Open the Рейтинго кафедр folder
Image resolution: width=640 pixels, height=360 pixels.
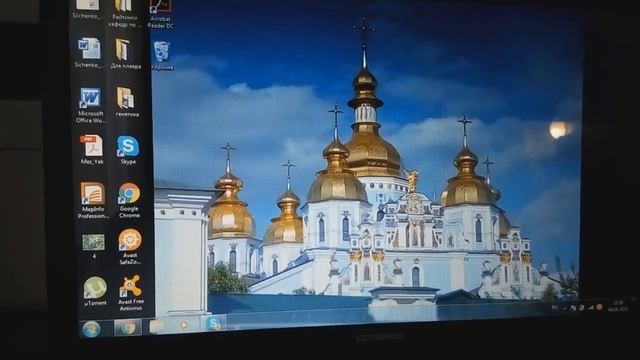tap(124, 13)
